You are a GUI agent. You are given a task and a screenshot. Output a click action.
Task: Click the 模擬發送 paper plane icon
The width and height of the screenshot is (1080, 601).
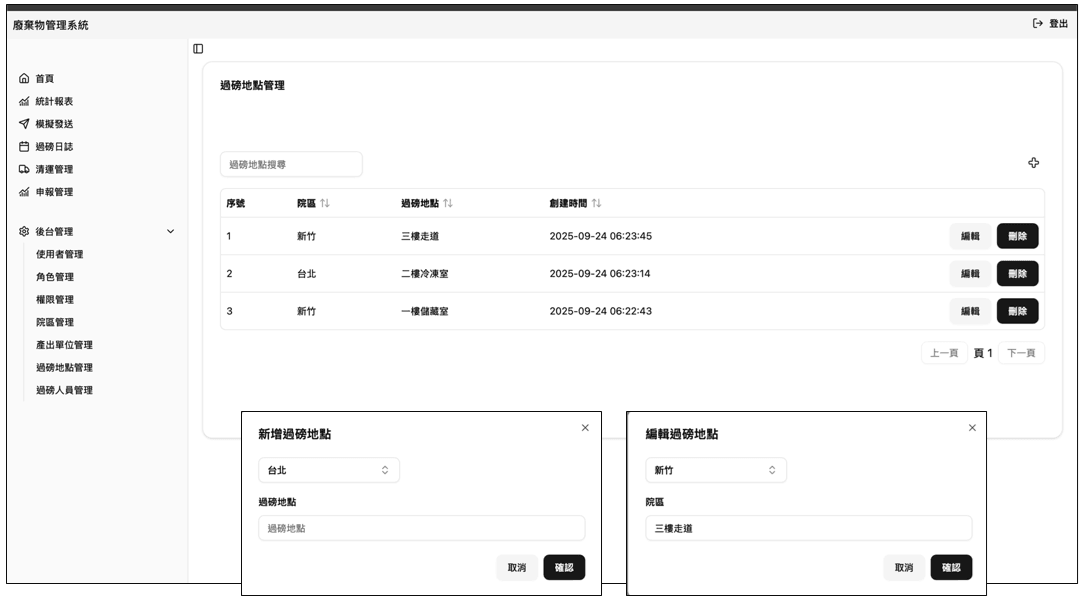tap(24, 124)
